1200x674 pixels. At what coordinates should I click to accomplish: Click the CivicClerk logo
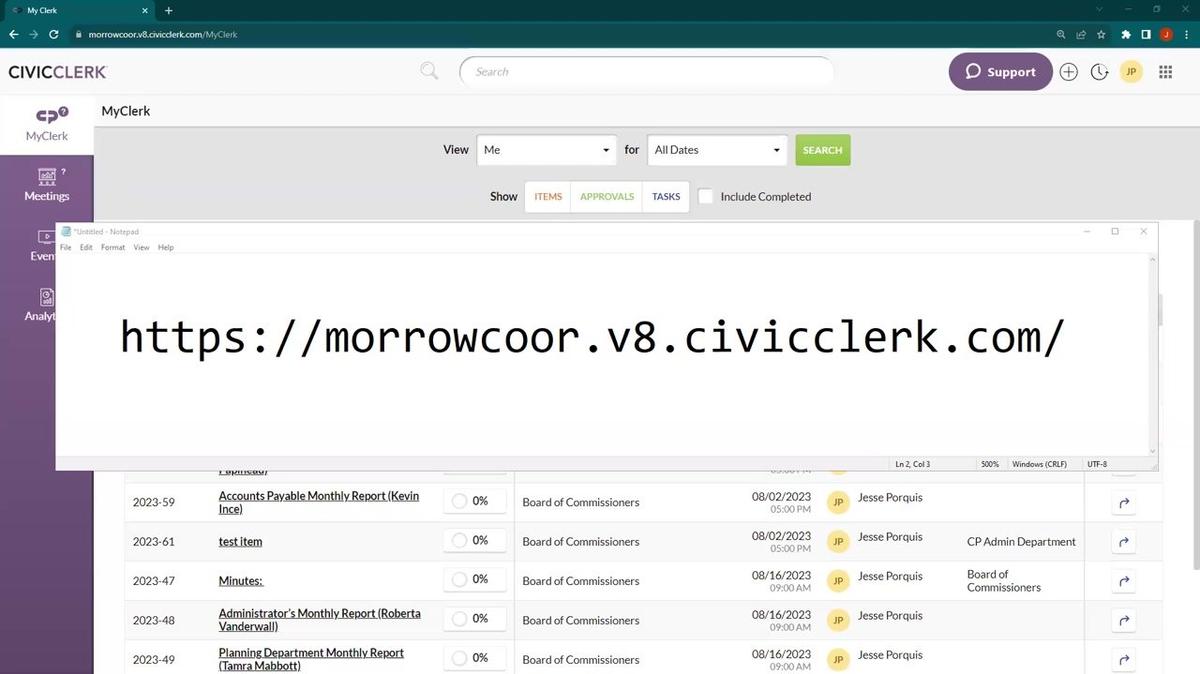[57, 72]
